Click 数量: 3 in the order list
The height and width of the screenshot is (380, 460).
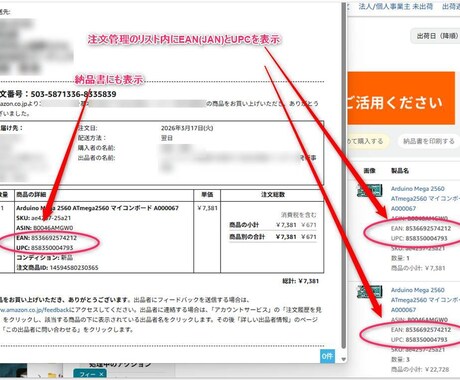coord(400,359)
